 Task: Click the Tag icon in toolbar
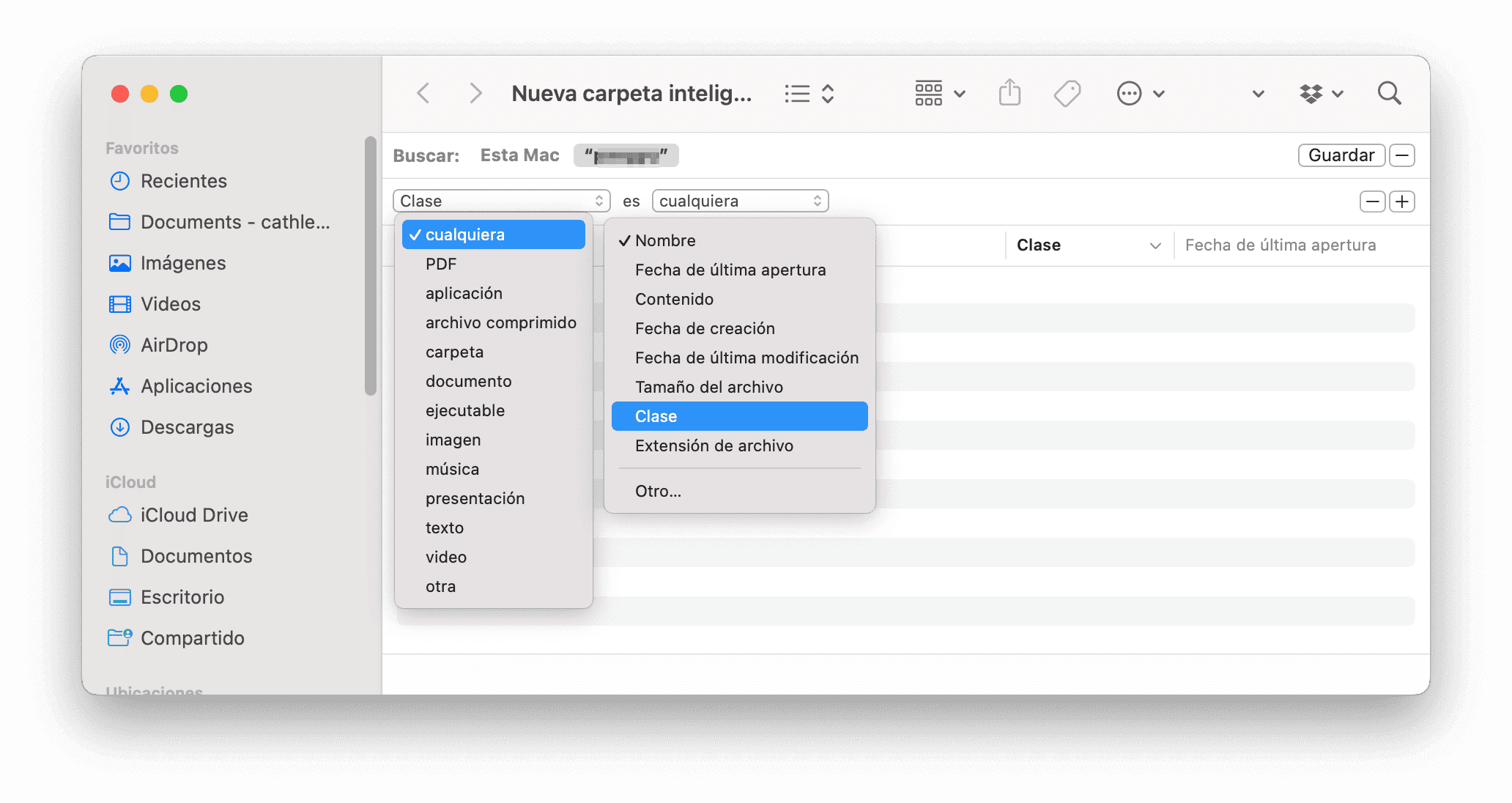coord(1067,94)
